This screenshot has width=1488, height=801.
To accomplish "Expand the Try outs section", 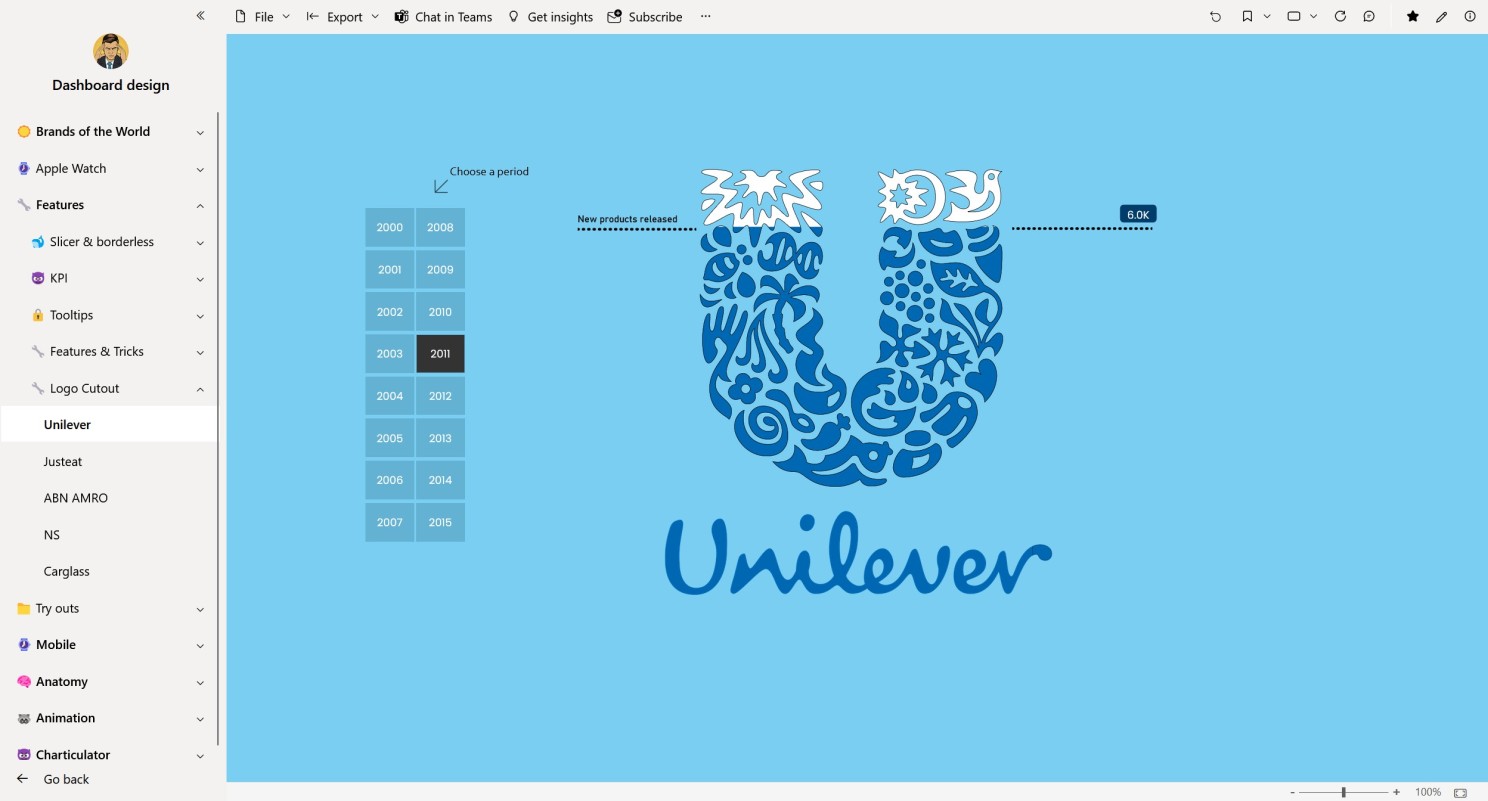I will (x=200, y=609).
